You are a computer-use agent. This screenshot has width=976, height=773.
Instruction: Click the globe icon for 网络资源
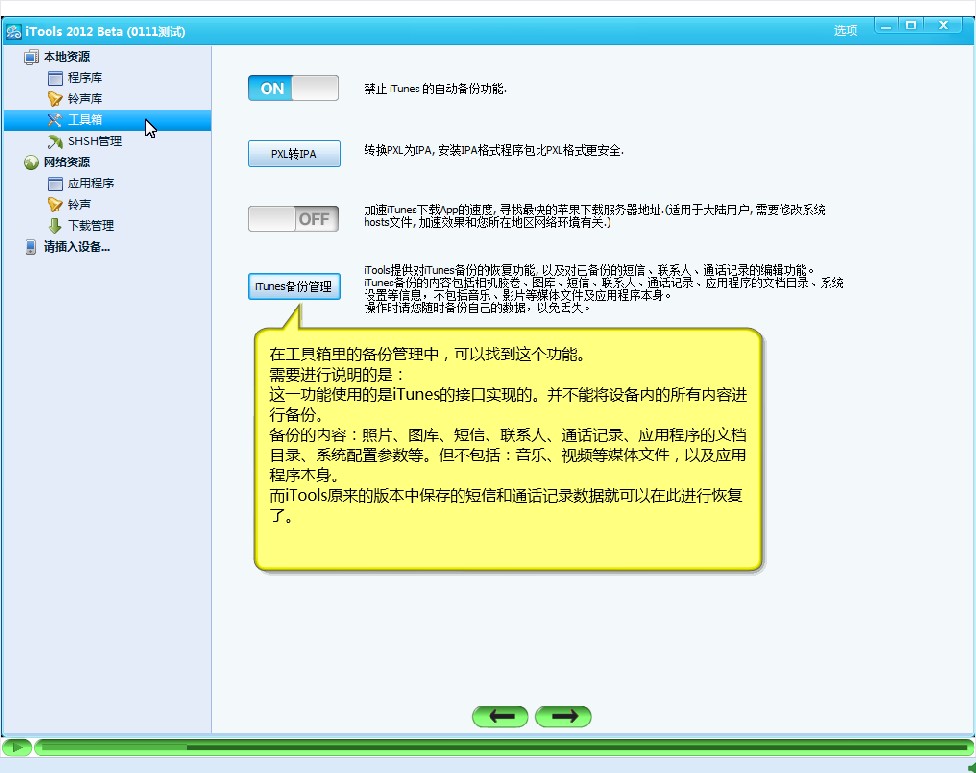(31, 163)
